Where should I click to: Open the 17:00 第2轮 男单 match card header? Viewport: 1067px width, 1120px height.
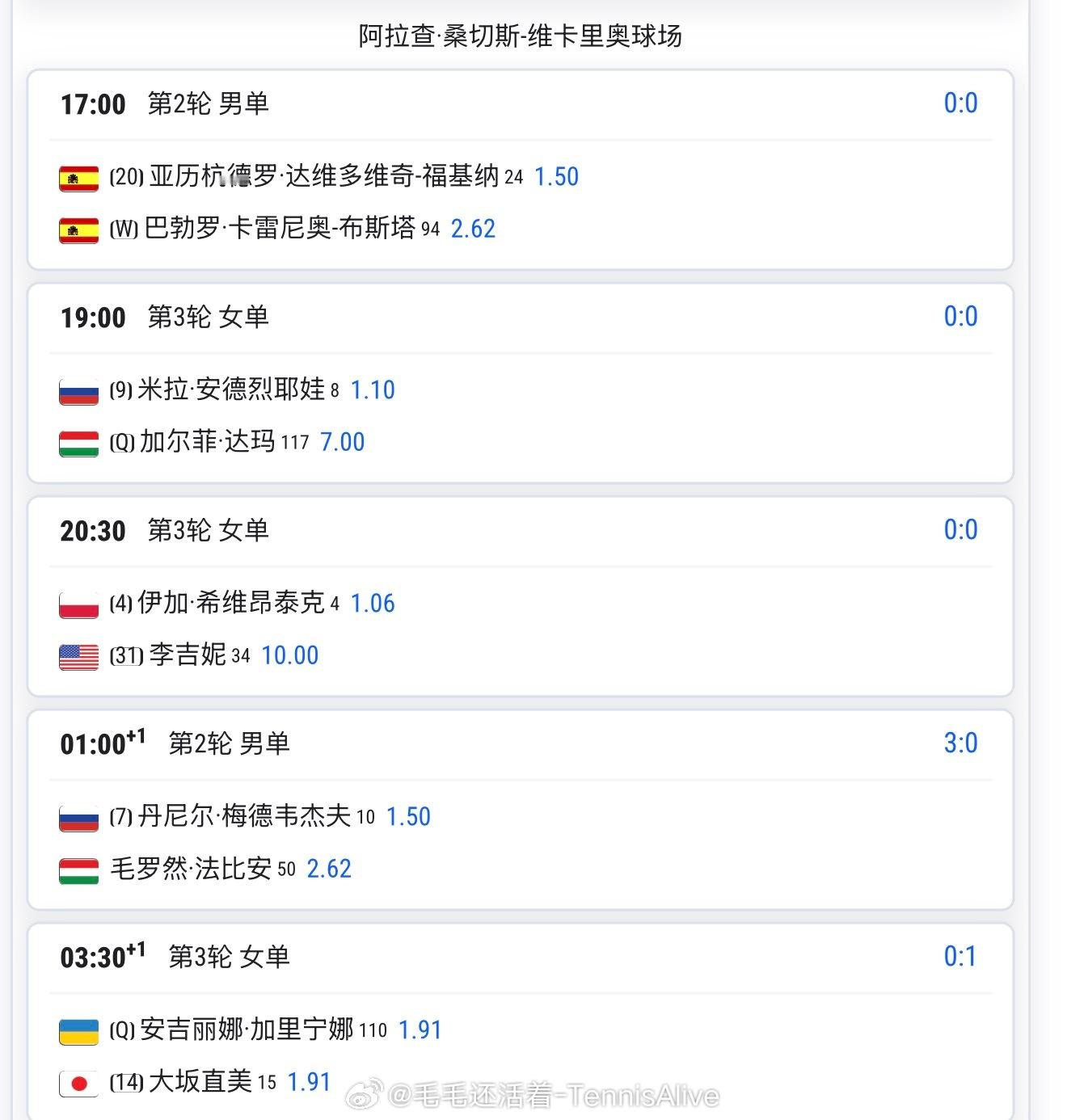(x=520, y=104)
